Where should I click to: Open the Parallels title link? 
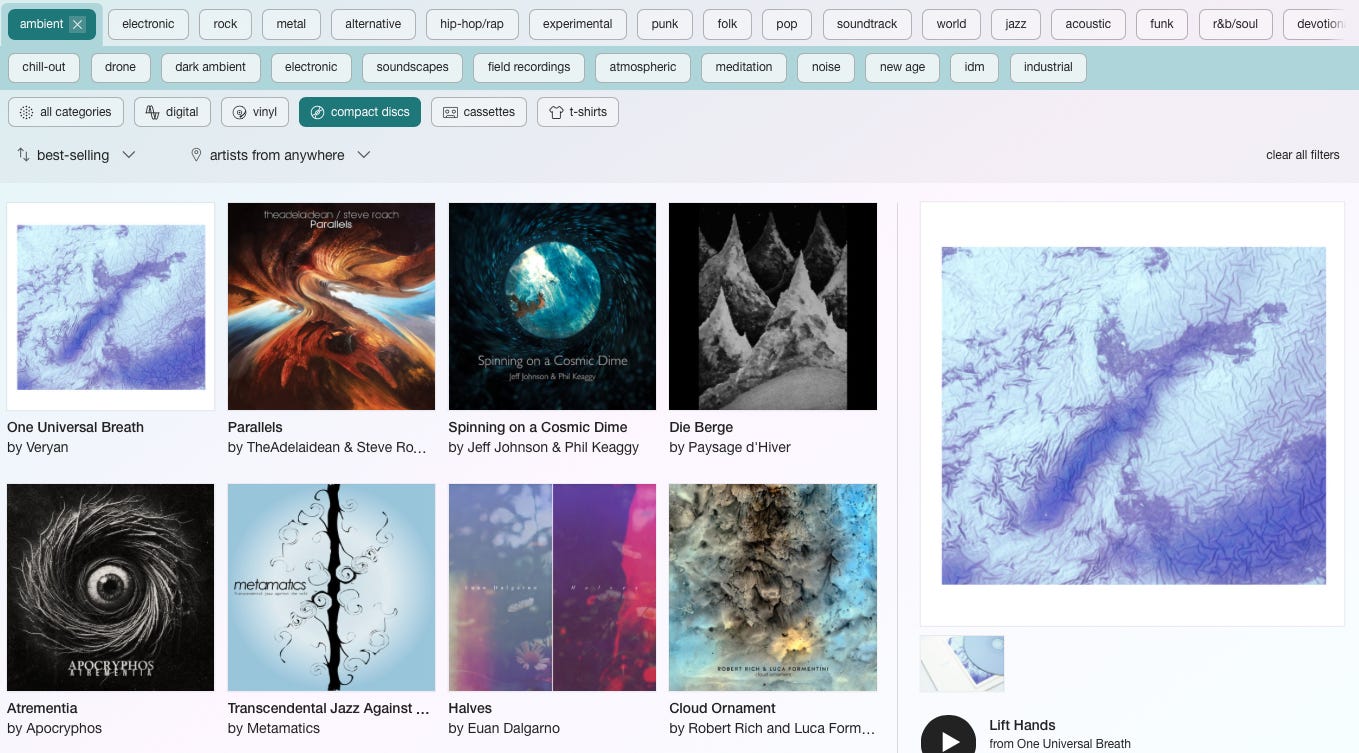pos(255,427)
